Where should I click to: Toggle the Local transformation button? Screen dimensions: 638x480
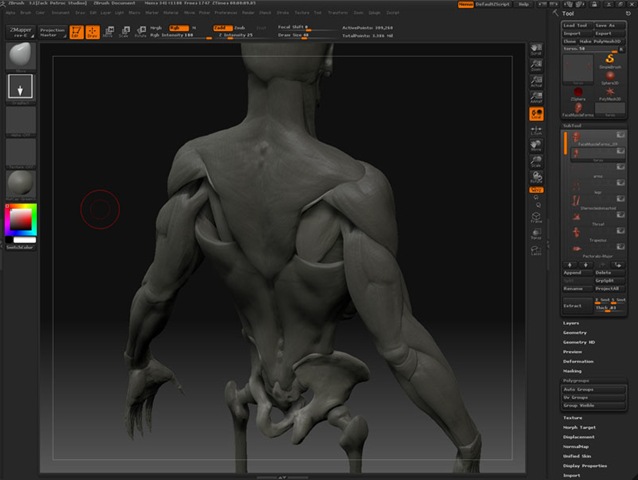pos(536,114)
